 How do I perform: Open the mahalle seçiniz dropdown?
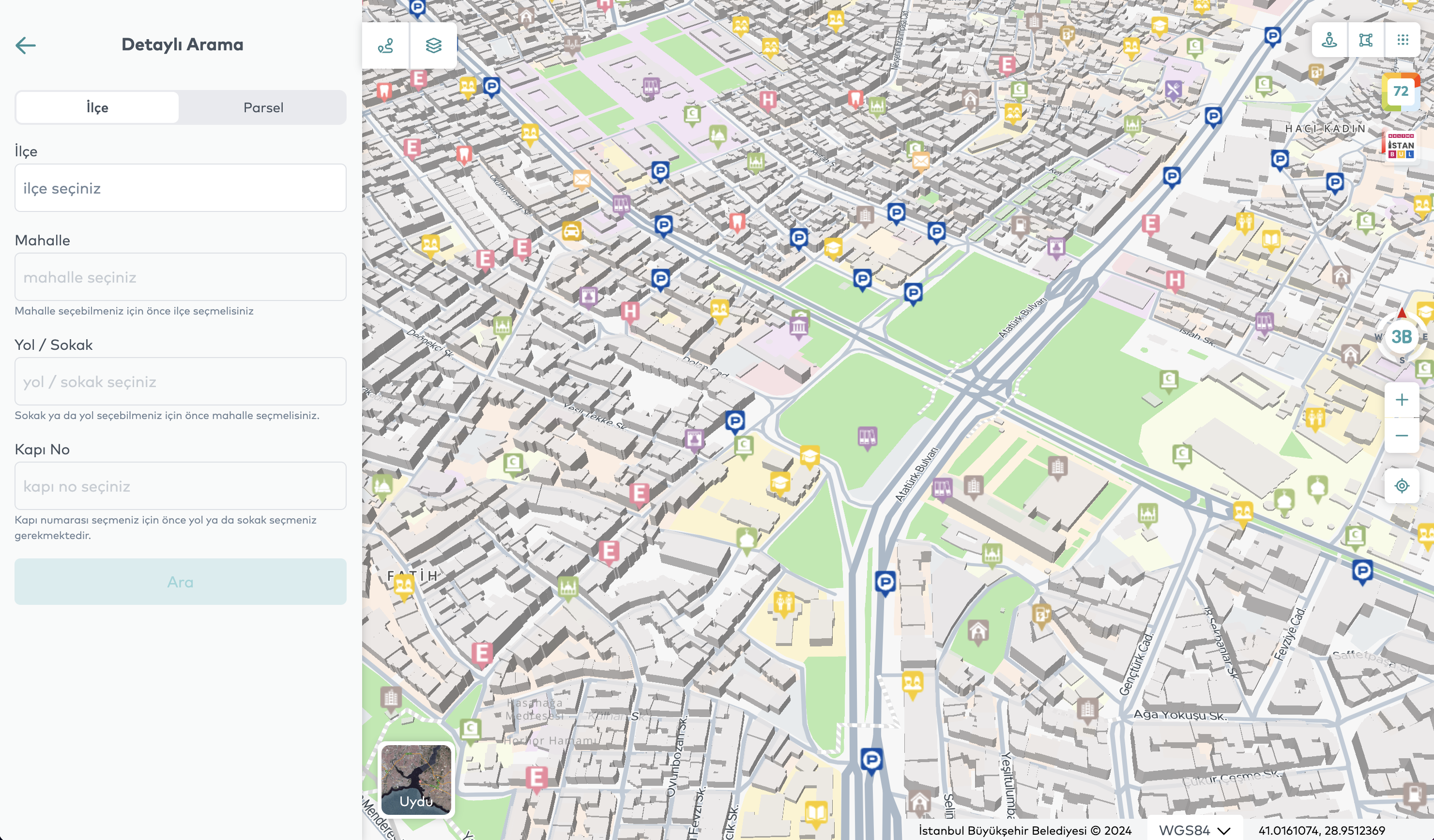(181, 277)
